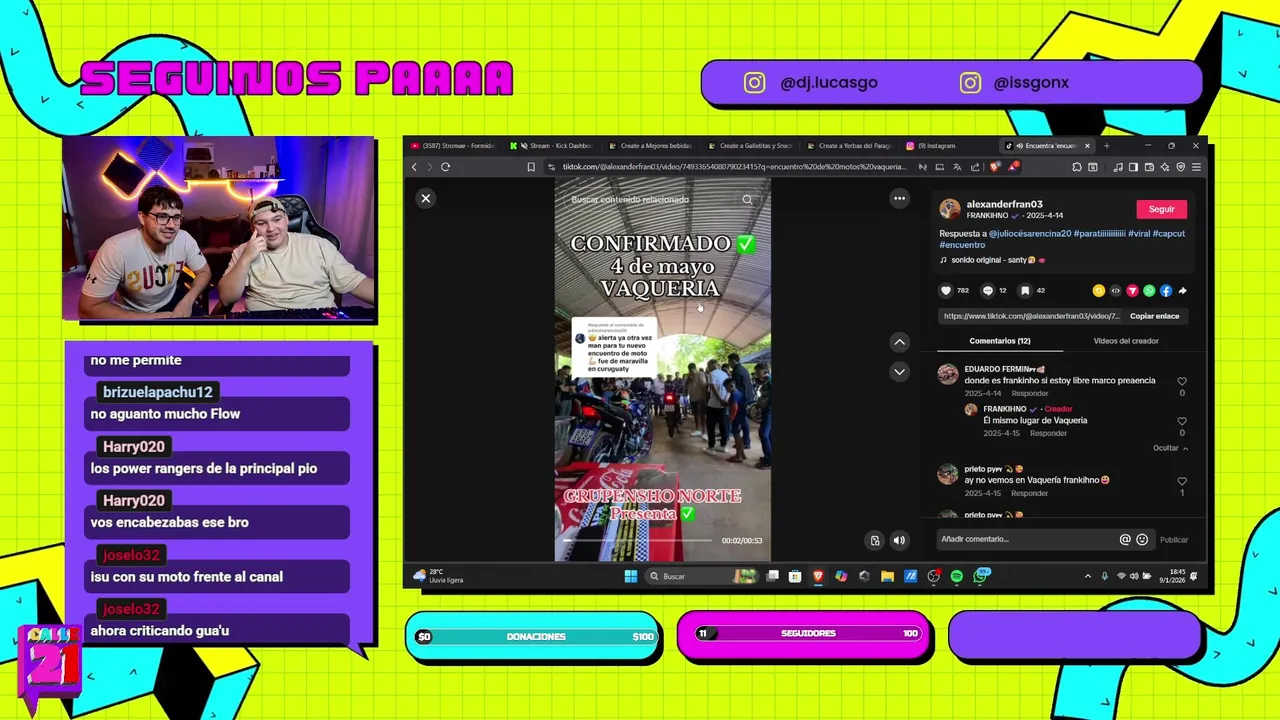Image resolution: width=1280 pixels, height=720 pixels.
Task: Like the video with the heart icon (782)
Action: [946, 290]
